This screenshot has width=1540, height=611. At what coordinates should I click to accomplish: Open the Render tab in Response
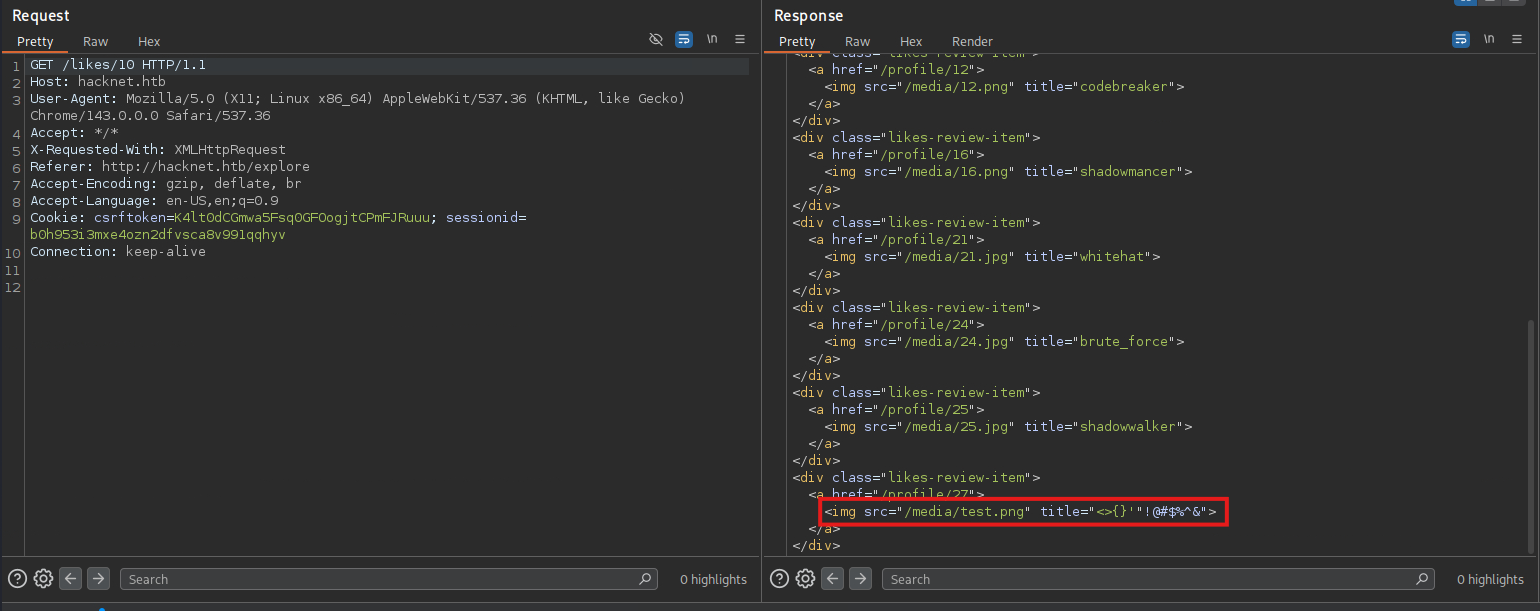point(972,42)
